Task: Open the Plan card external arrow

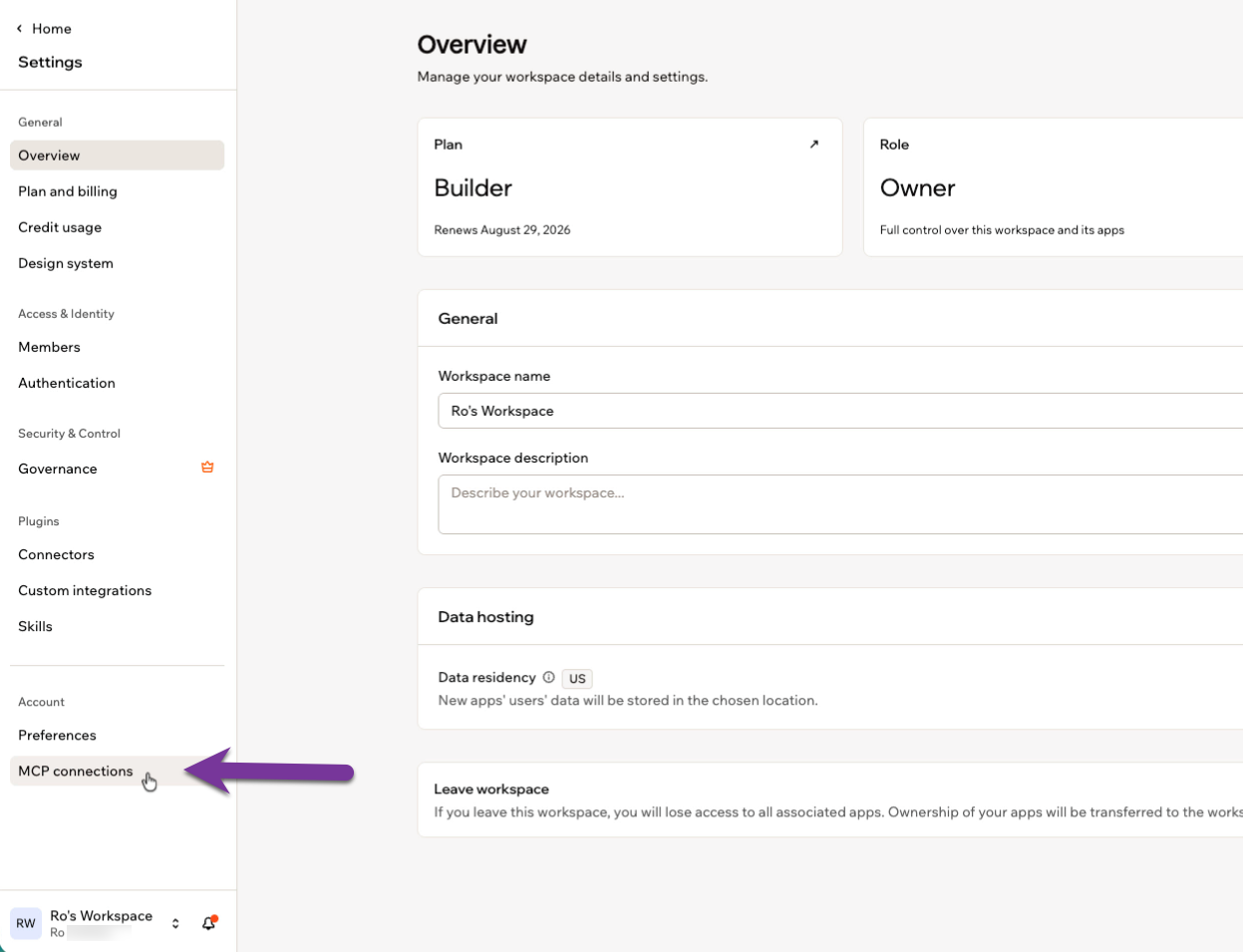Action: pyautogui.click(x=813, y=145)
